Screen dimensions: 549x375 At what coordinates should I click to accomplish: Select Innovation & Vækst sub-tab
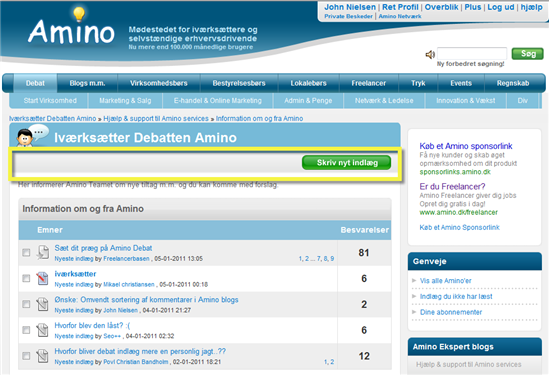(x=465, y=100)
